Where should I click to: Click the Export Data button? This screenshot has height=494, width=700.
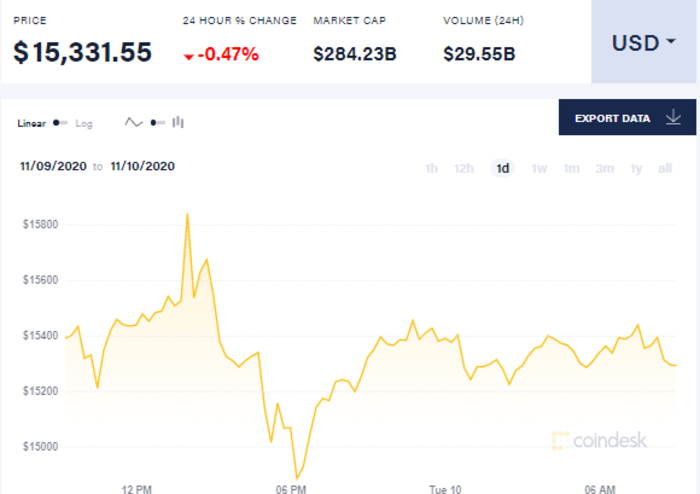click(627, 118)
